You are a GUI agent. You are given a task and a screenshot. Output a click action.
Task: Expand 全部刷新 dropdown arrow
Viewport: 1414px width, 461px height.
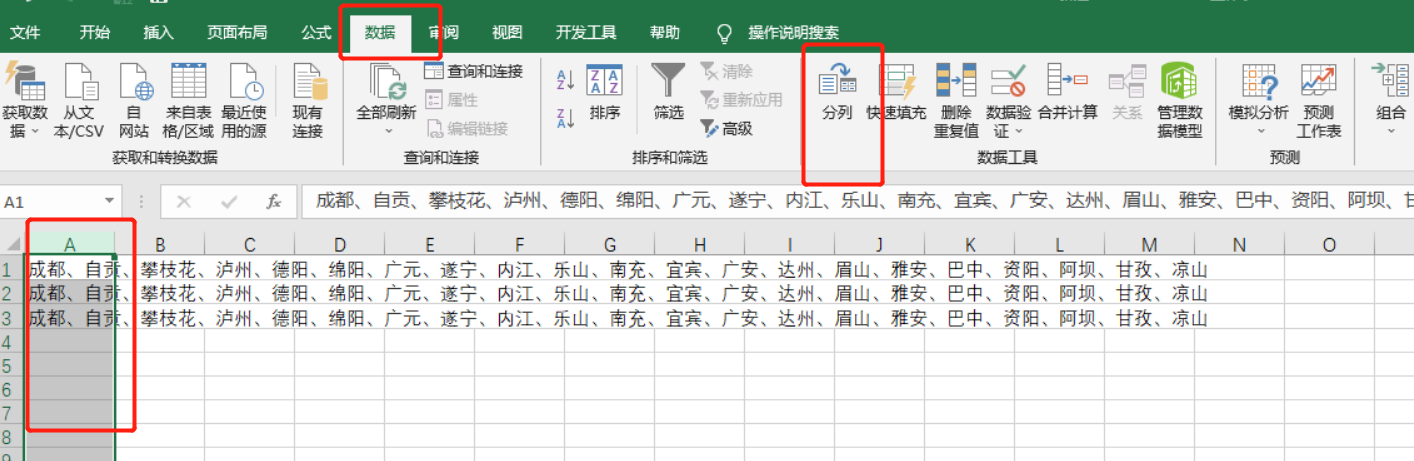pyautogui.click(x=389, y=131)
